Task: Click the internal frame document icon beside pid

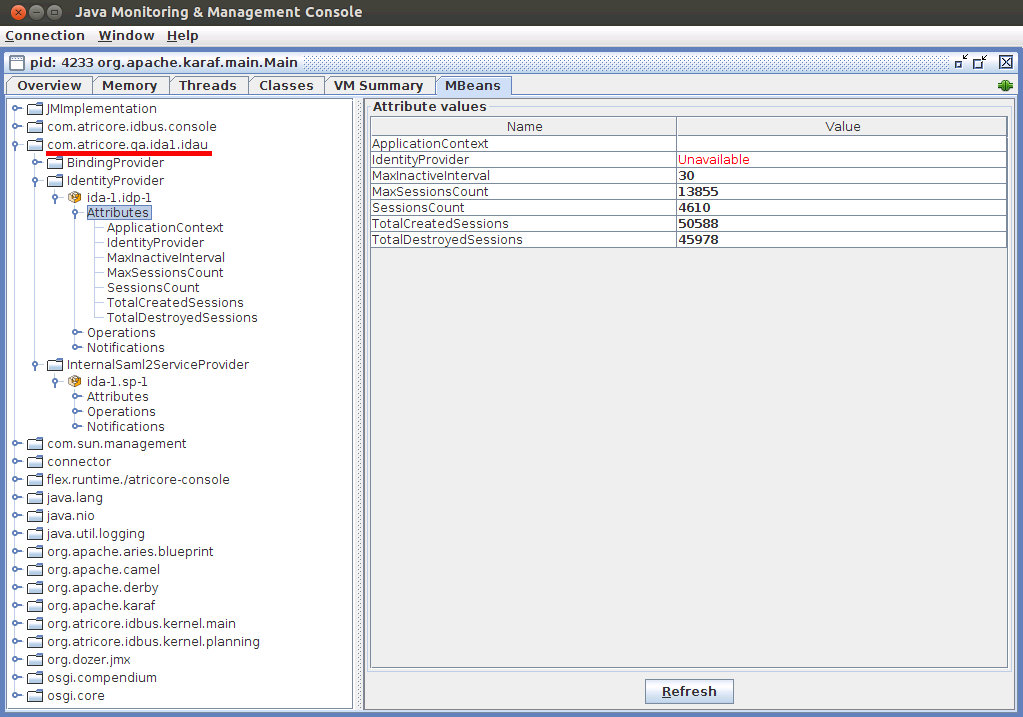Action: click(17, 63)
